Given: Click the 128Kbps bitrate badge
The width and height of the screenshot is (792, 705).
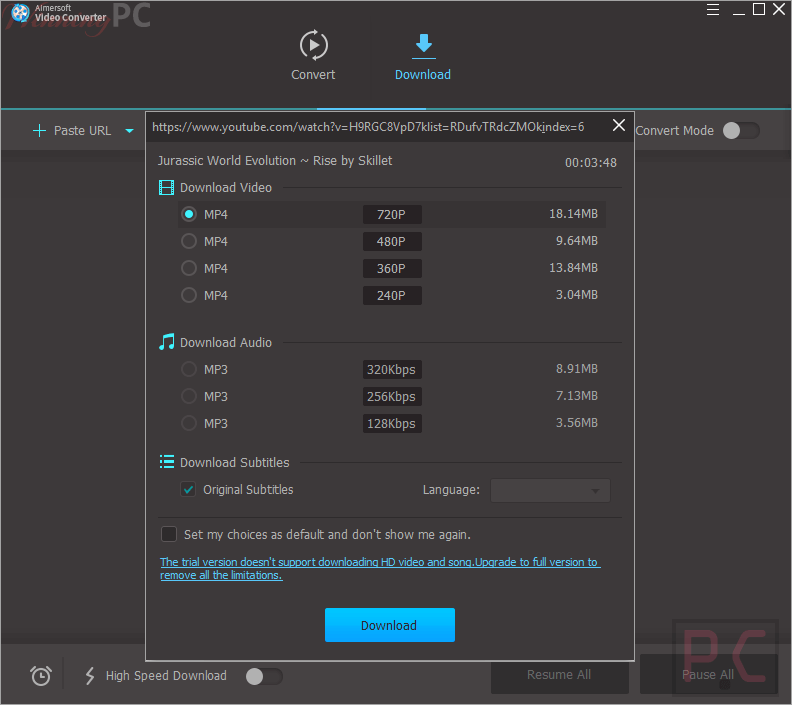Looking at the screenshot, I should click(x=392, y=423).
